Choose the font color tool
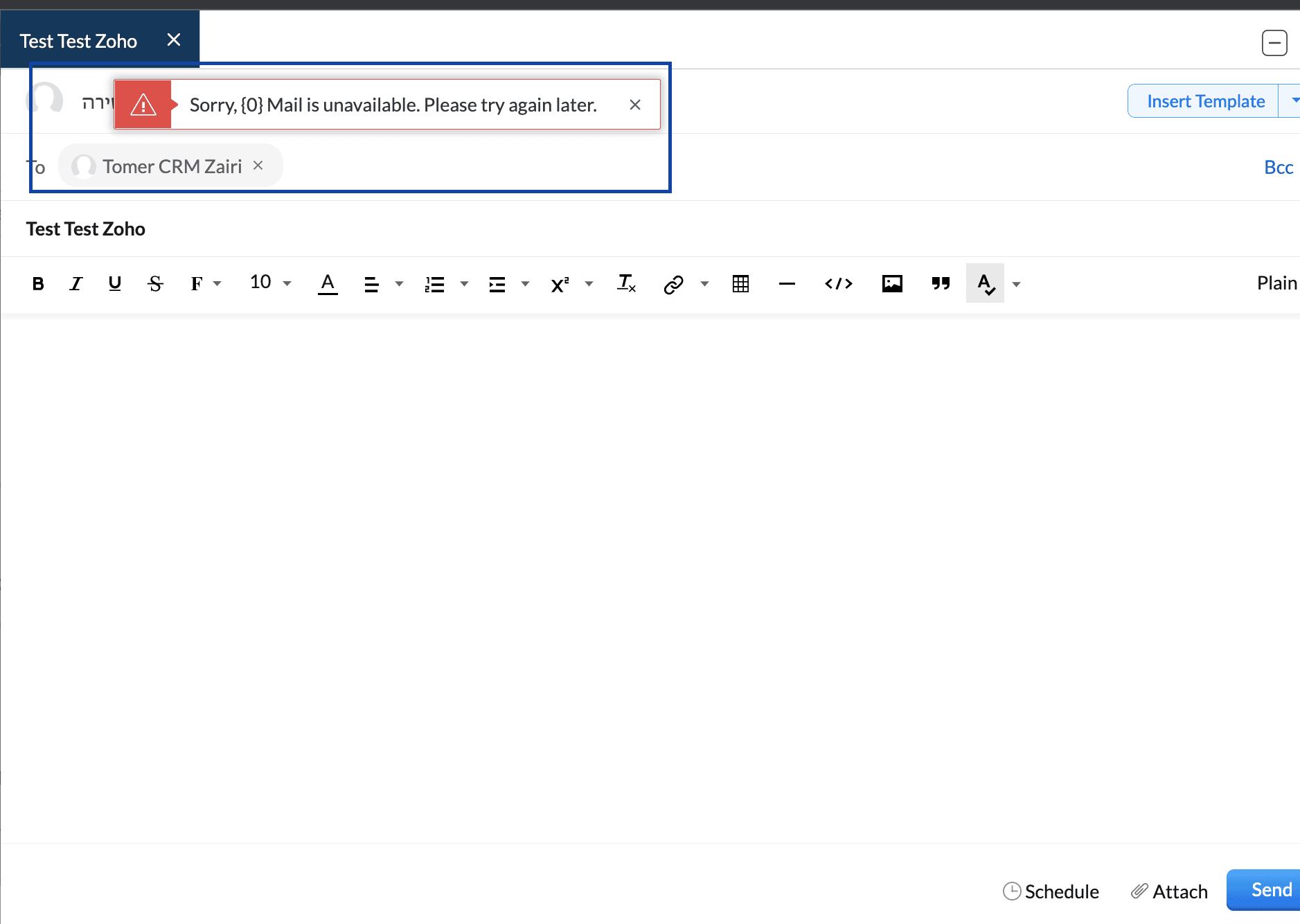Screen dimensions: 1300x924 328,283
